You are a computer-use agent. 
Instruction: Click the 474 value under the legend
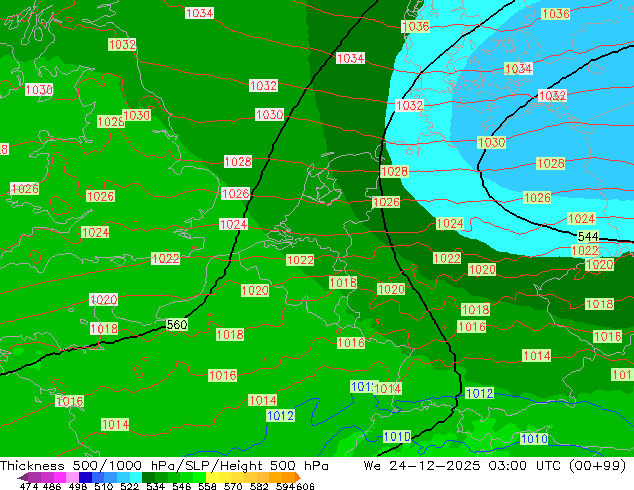click(x=28, y=486)
